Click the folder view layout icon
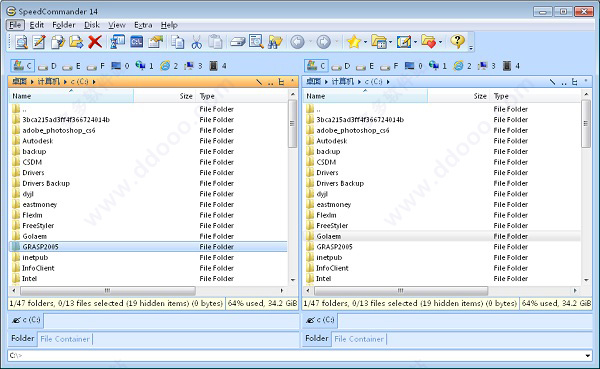 [x=379, y=42]
